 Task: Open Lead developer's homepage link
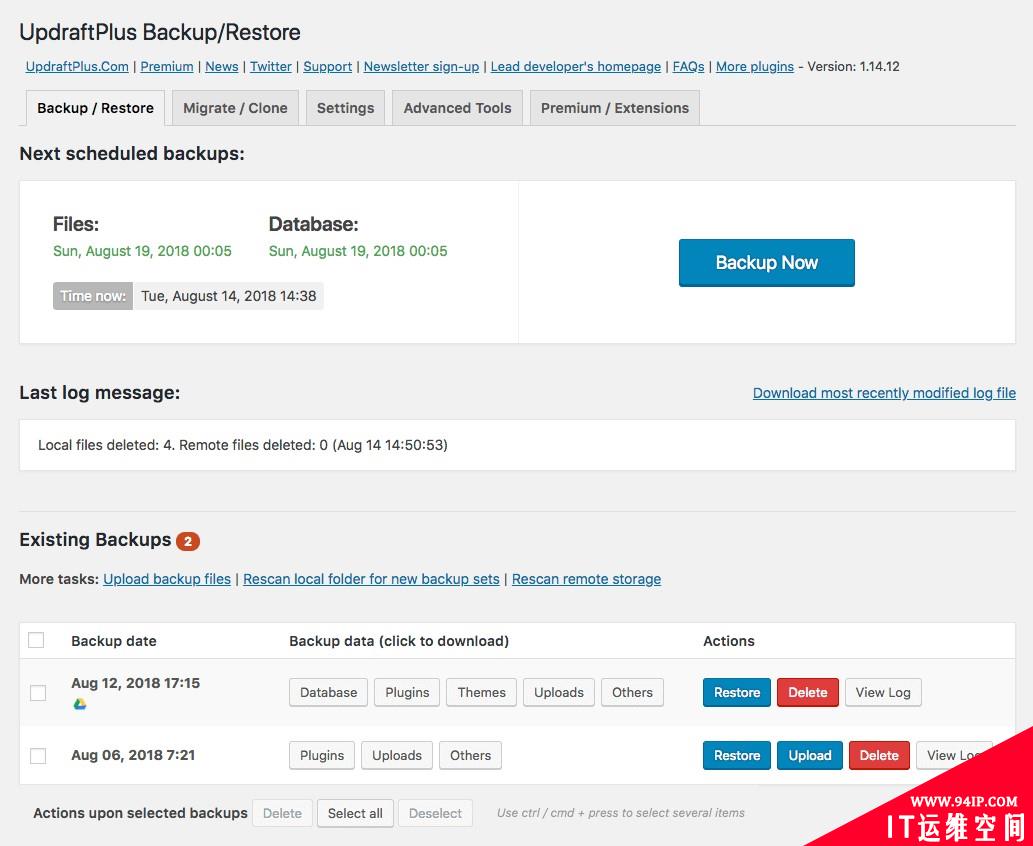point(576,67)
